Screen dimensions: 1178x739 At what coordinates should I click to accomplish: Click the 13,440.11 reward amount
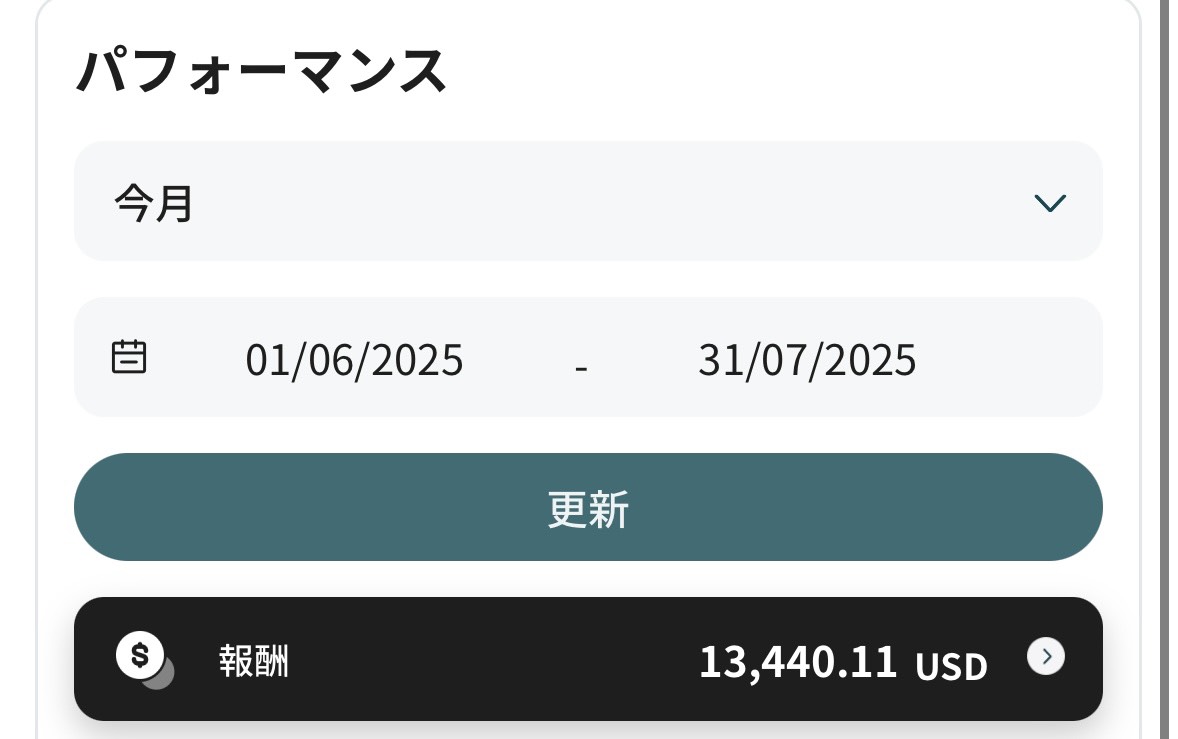pos(797,661)
